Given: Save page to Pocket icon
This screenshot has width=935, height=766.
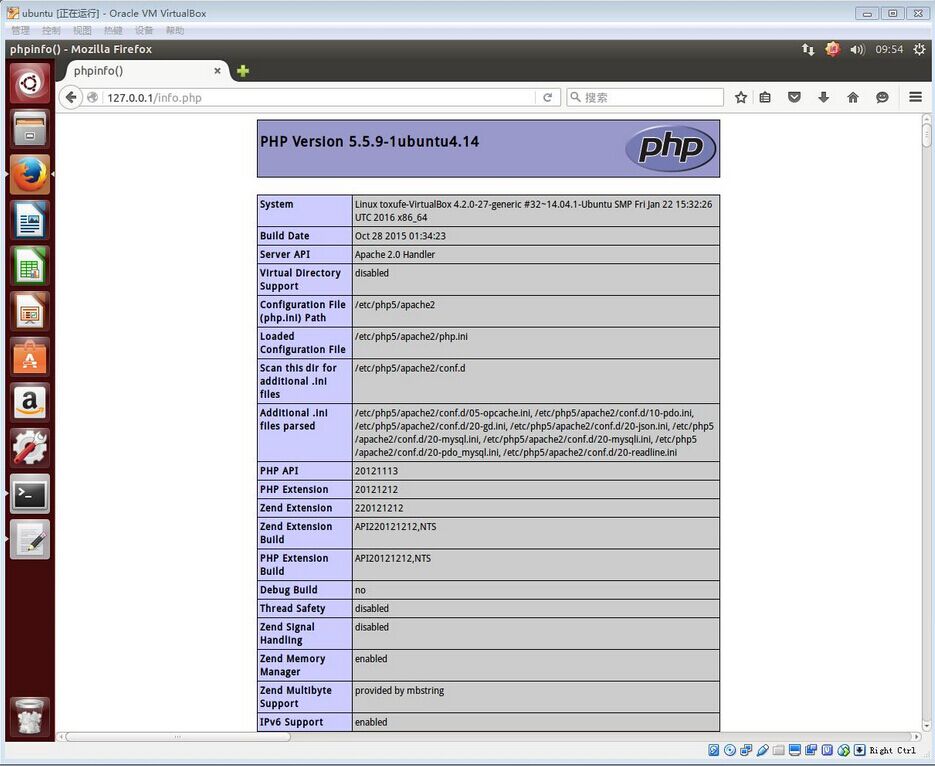Looking at the screenshot, I should (x=794, y=97).
